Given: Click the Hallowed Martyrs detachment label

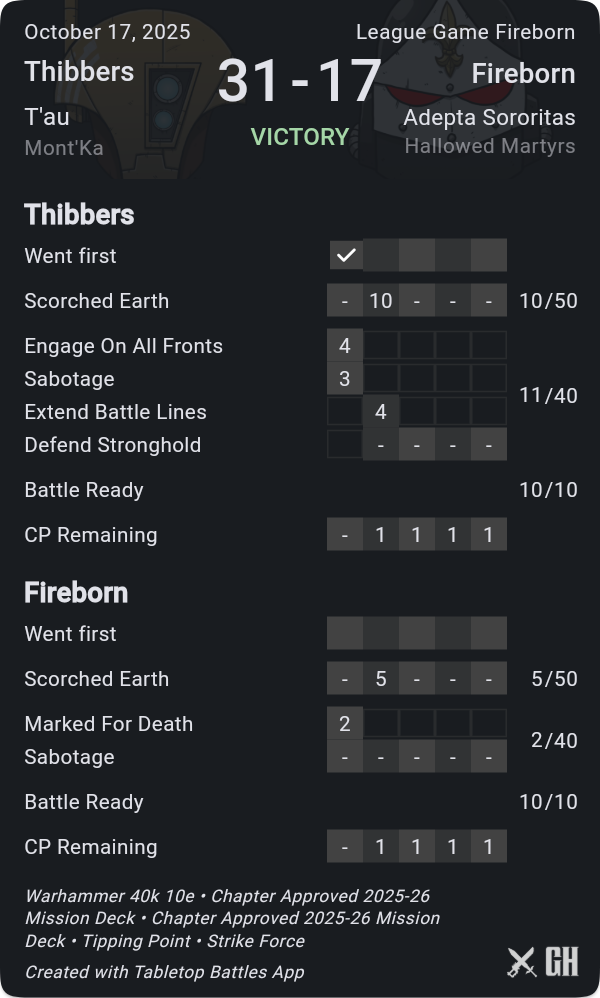Looking at the screenshot, I should [x=489, y=146].
